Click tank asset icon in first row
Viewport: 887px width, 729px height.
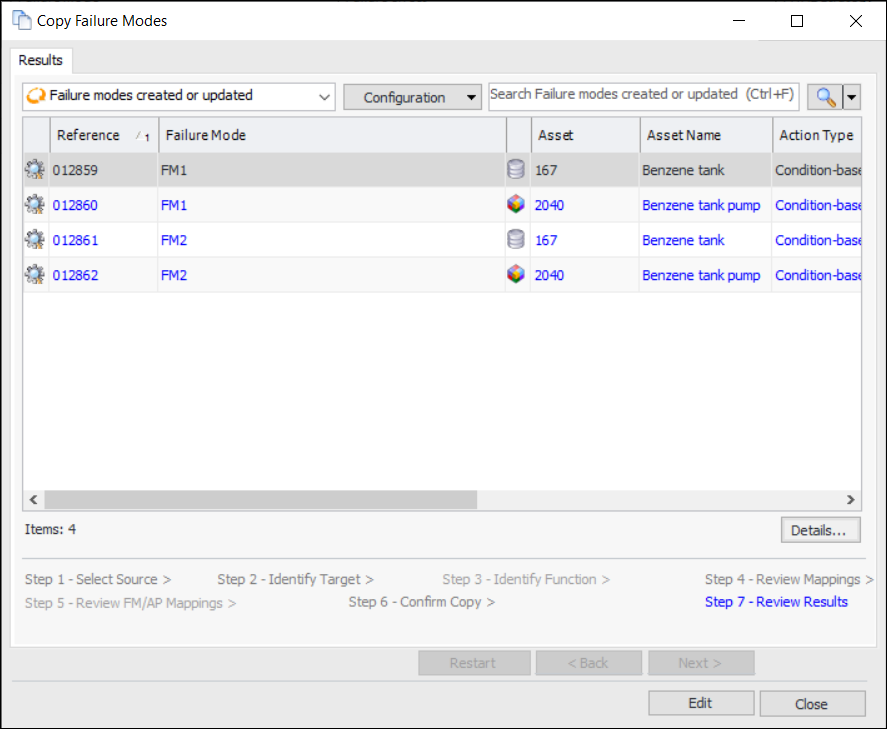click(516, 171)
